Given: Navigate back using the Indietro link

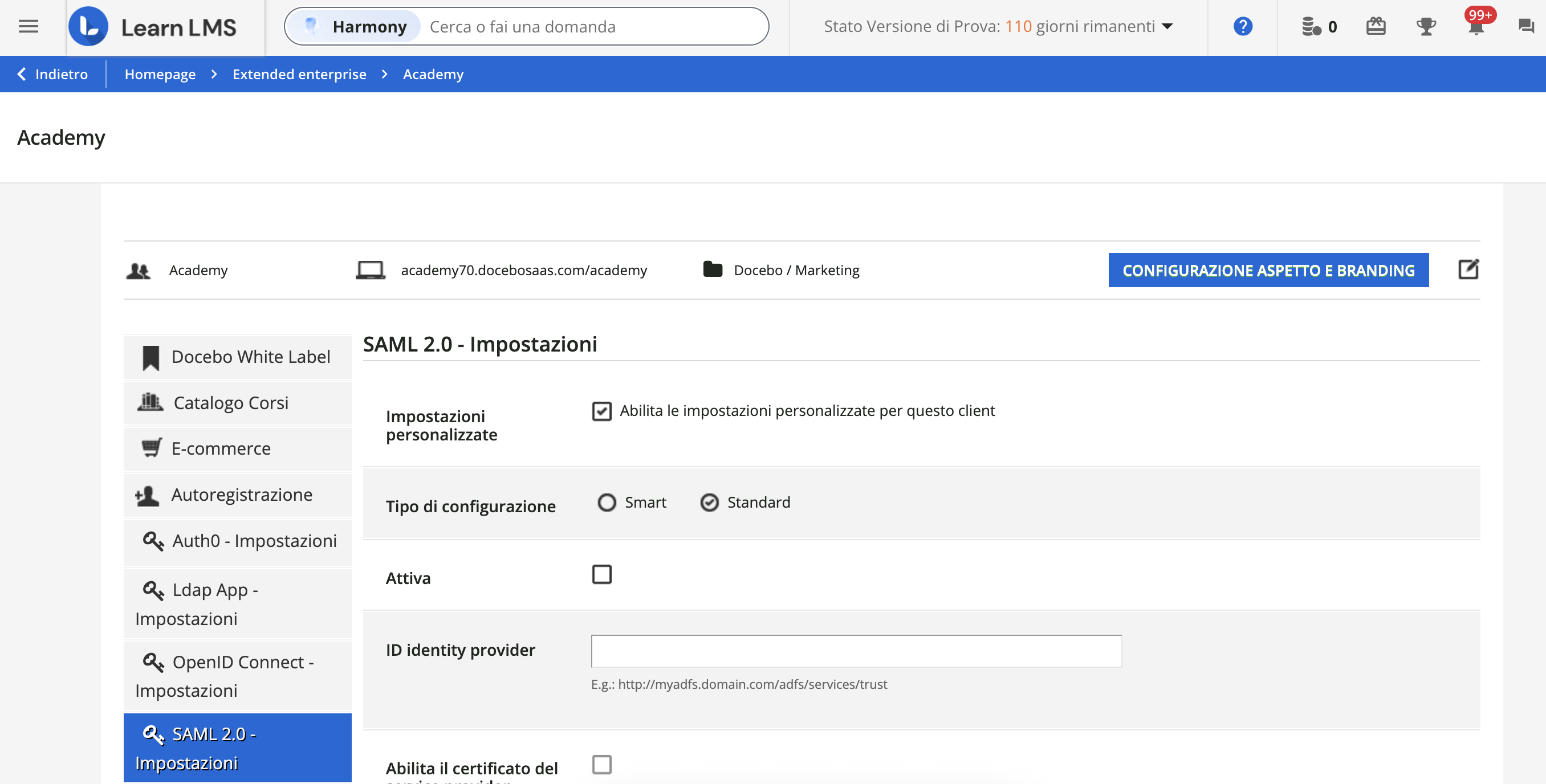Looking at the screenshot, I should 53,73.
